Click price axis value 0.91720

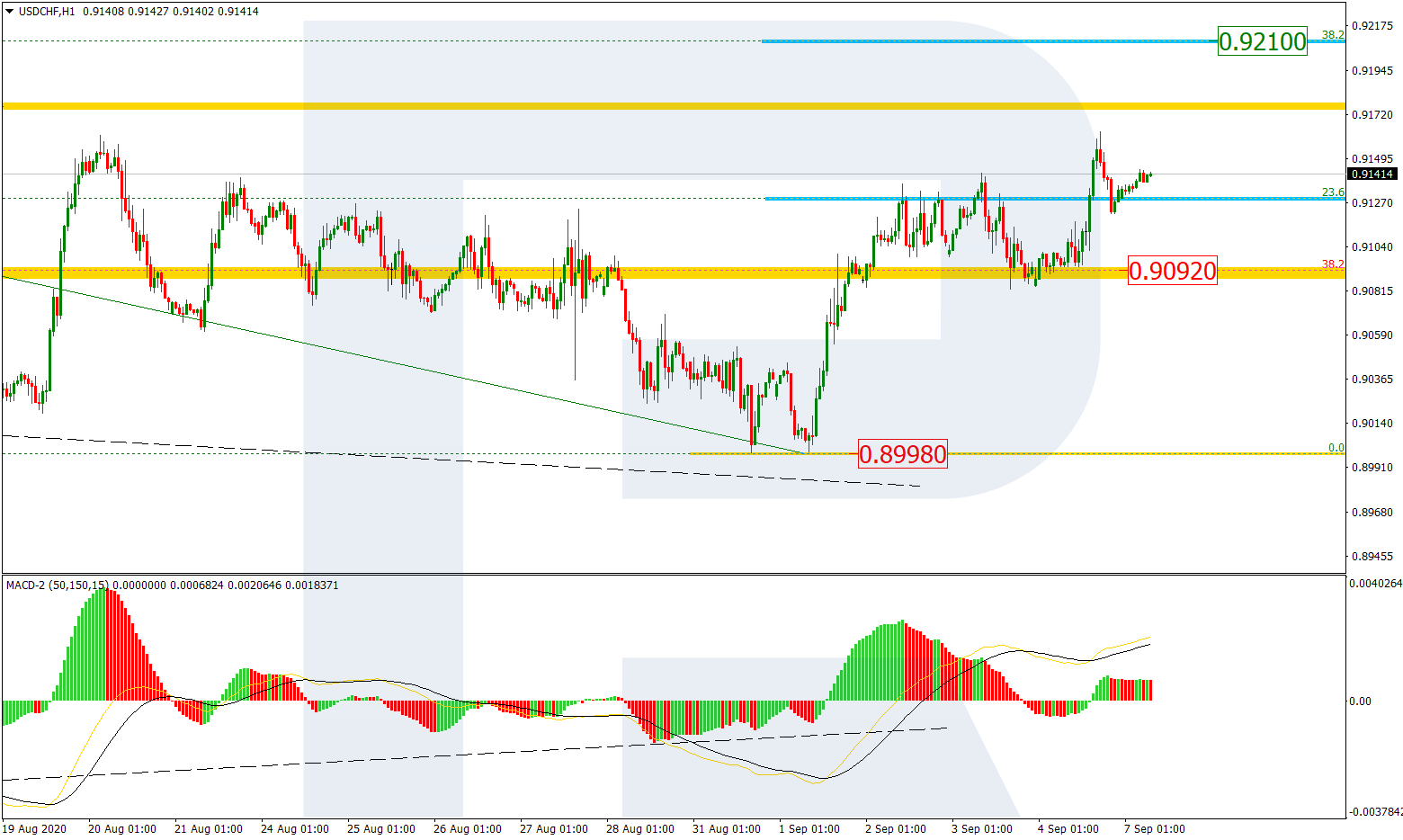click(1372, 115)
